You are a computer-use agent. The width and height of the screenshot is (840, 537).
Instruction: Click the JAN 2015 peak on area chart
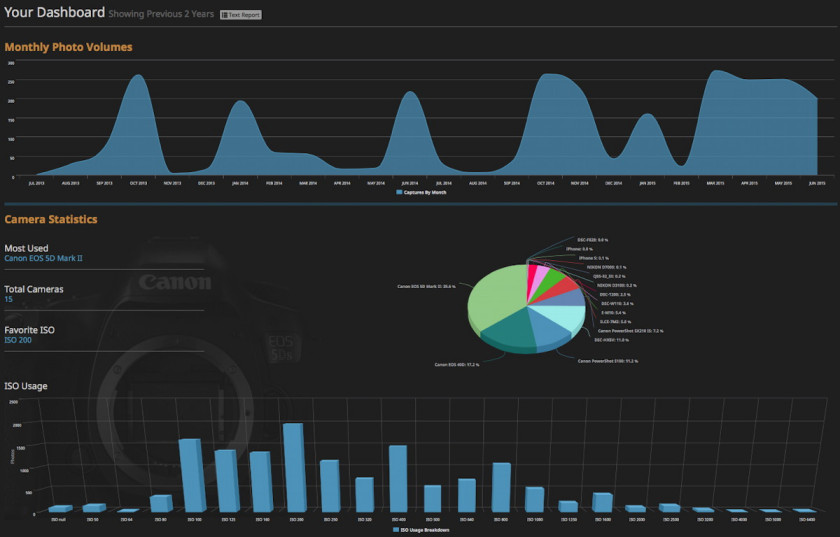click(x=647, y=115)
